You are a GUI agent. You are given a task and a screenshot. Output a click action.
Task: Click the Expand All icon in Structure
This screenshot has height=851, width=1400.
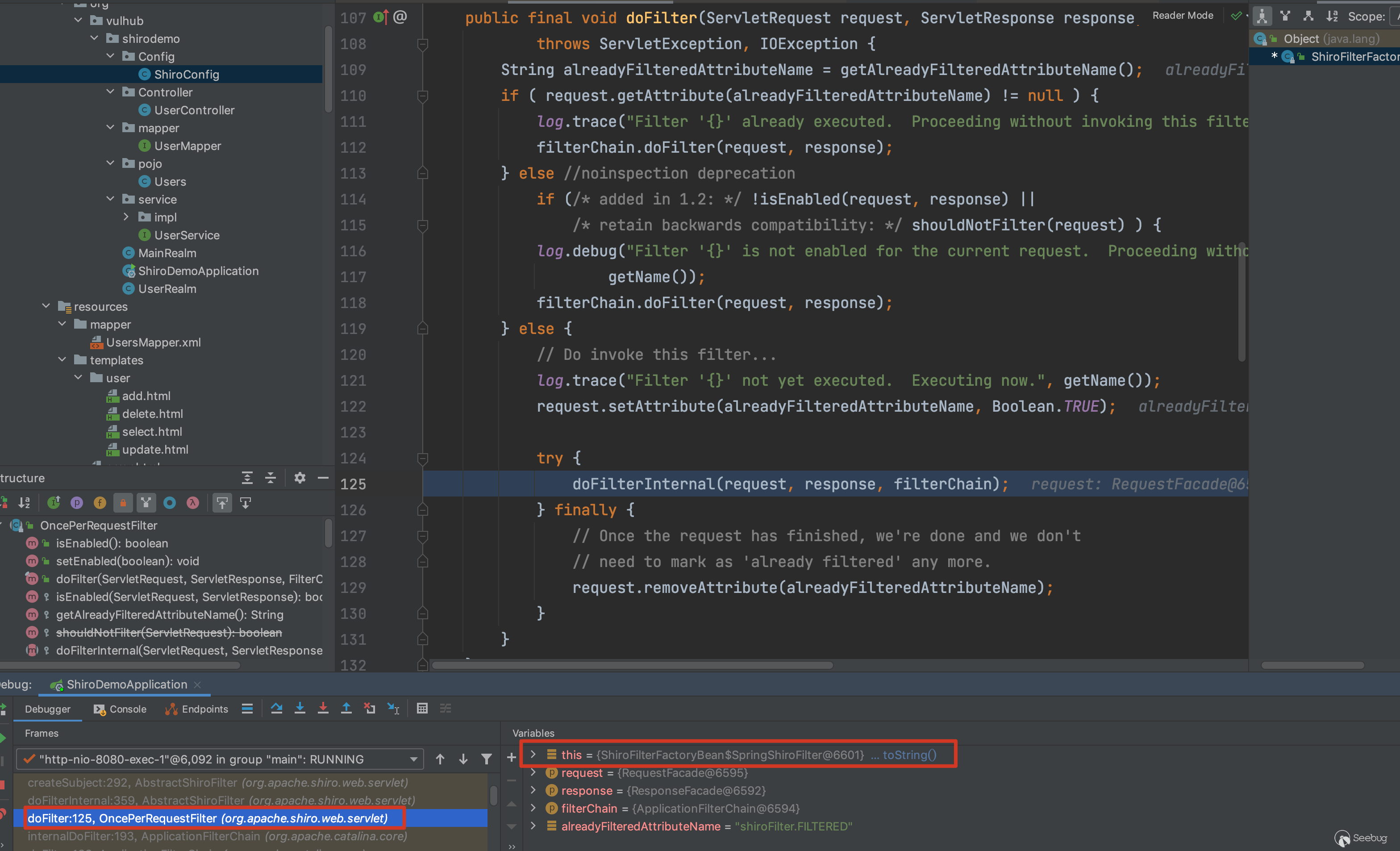(x=247, y=478)
